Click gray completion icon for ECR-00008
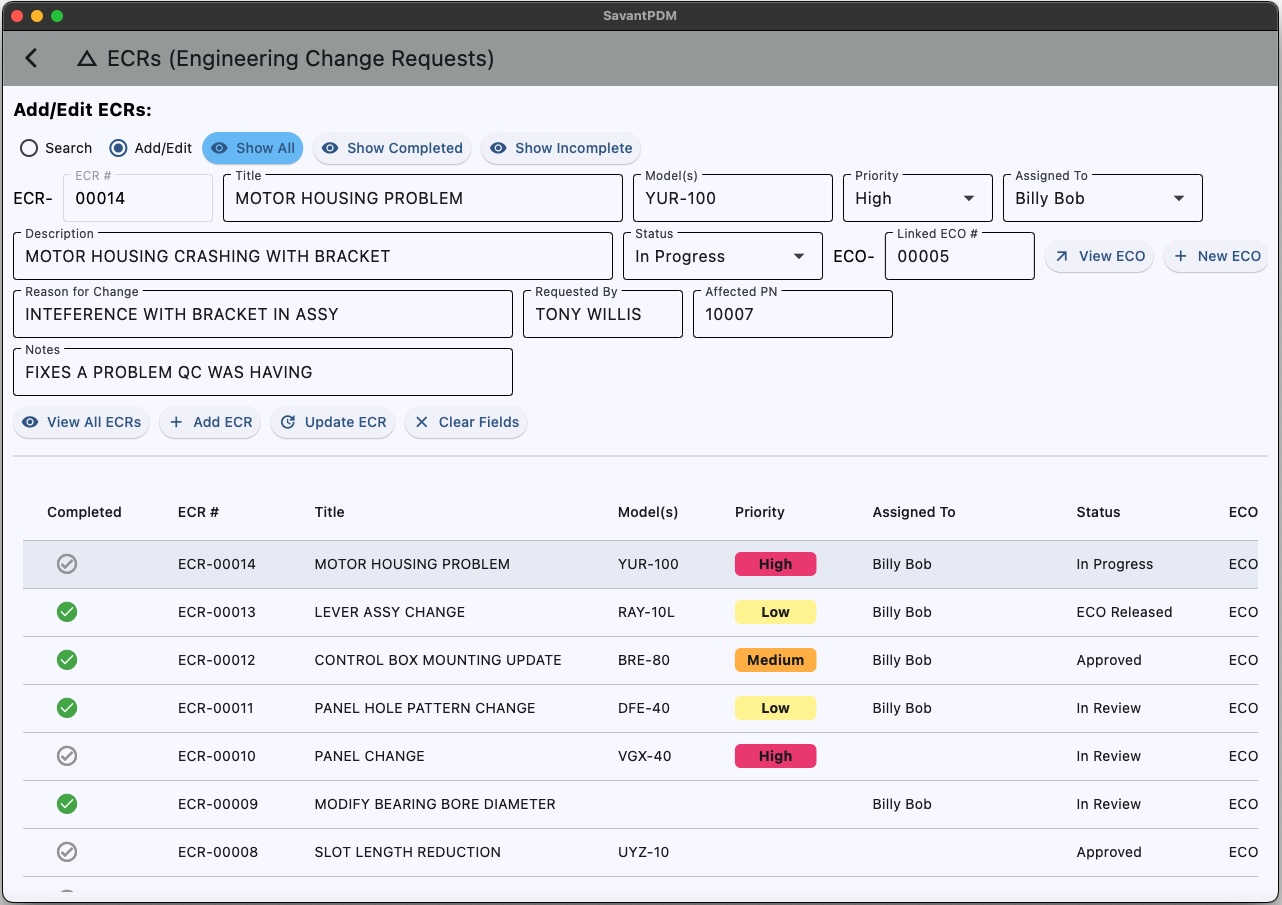 pos(67,852)
